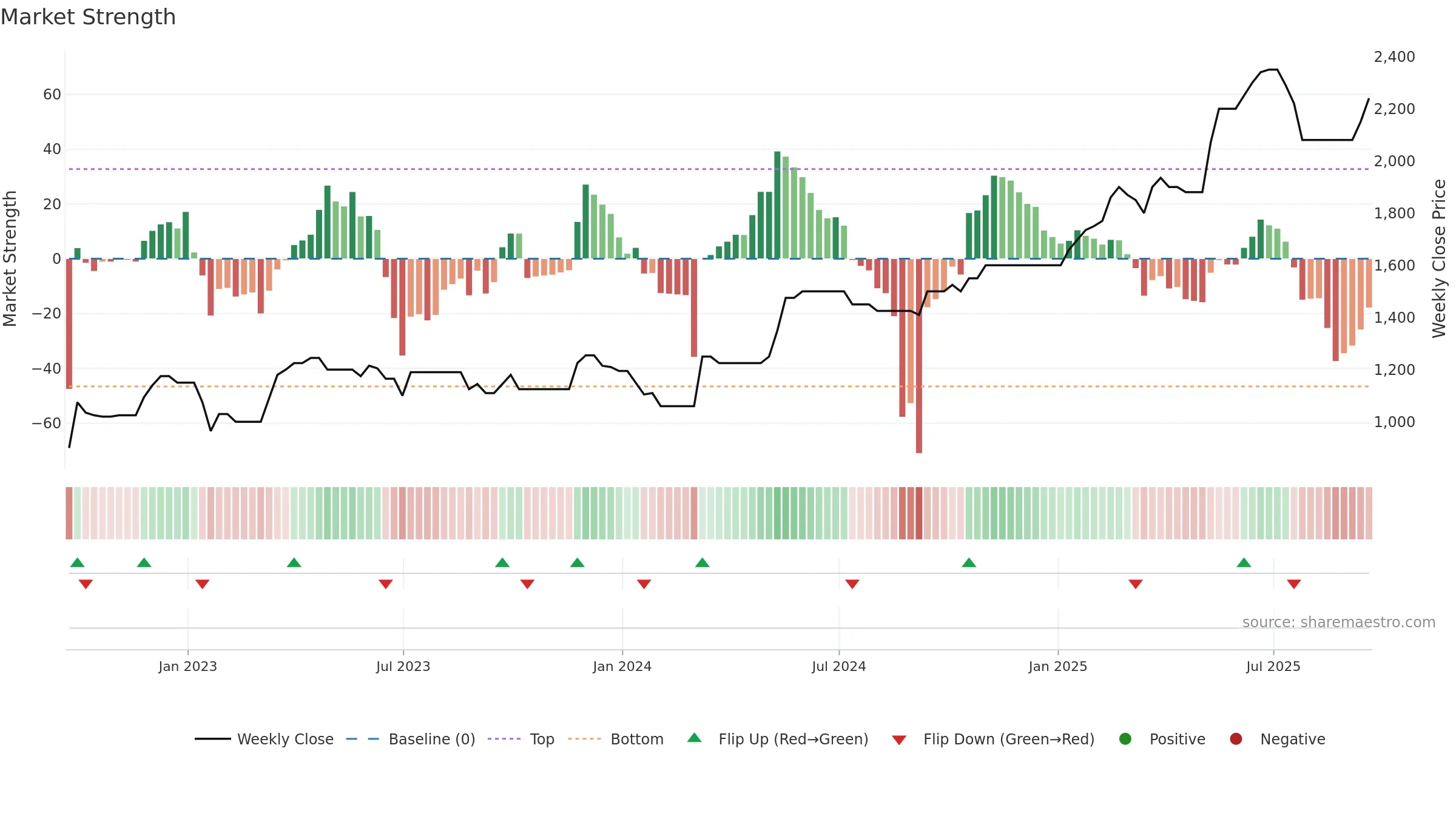Image resolution: width=1456 pixels, height=819 pixels.
Task: Click the red Negative legend dot
Action: (1236, 739)
